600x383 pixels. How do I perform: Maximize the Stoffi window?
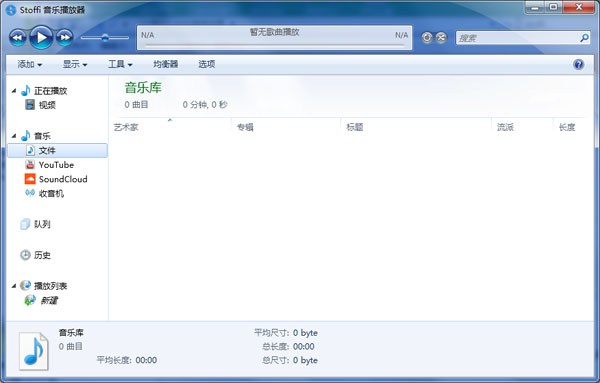coord(553,8)
